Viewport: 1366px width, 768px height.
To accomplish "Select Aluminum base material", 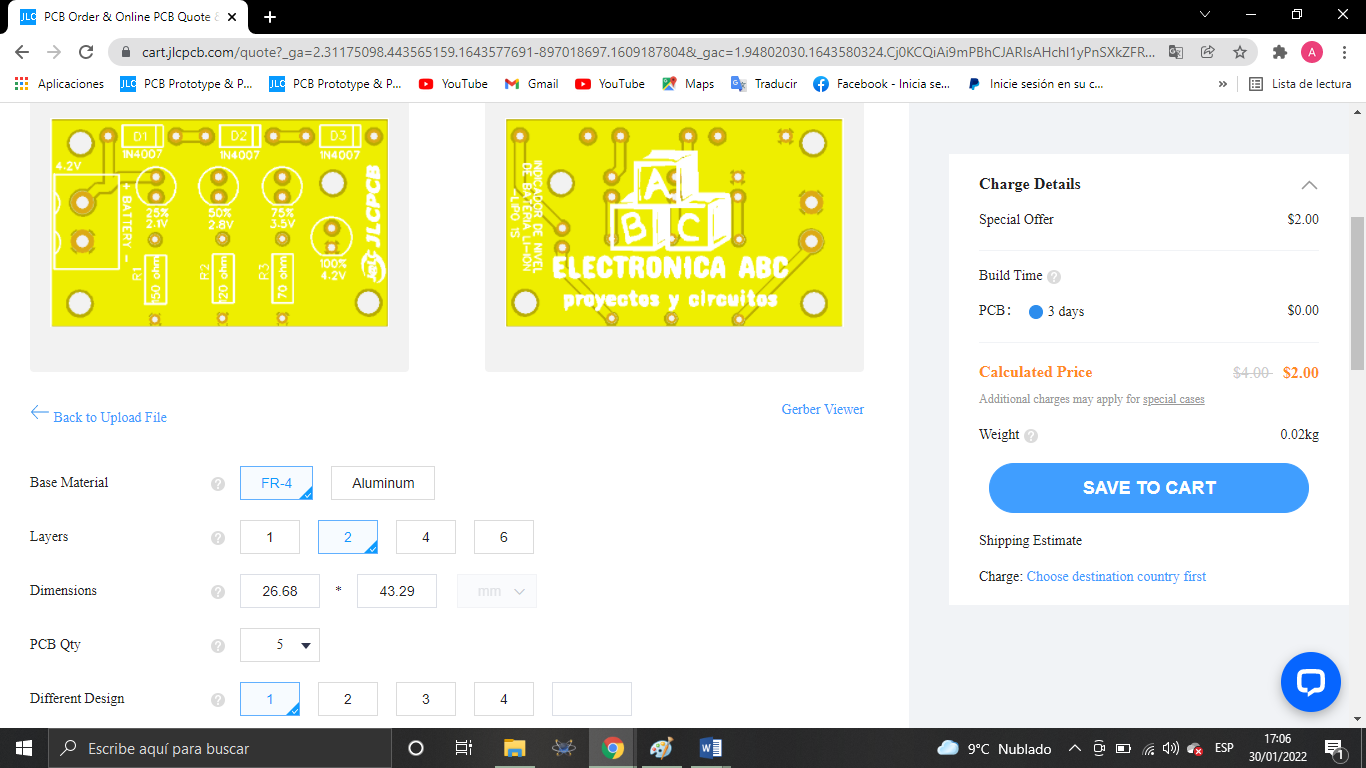I will [383, 483].
